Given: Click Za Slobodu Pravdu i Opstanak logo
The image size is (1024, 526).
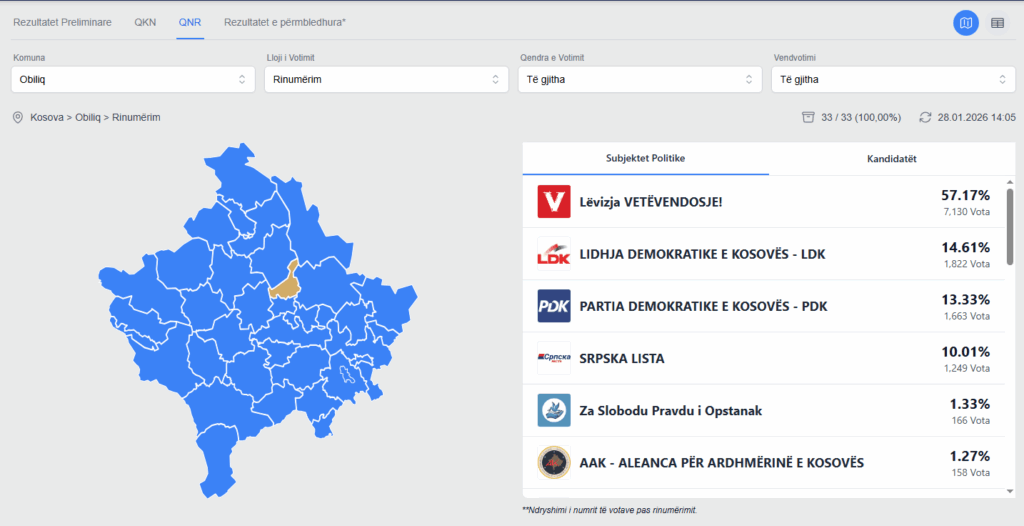Looking at the screenshot, I should click(554, 410).
